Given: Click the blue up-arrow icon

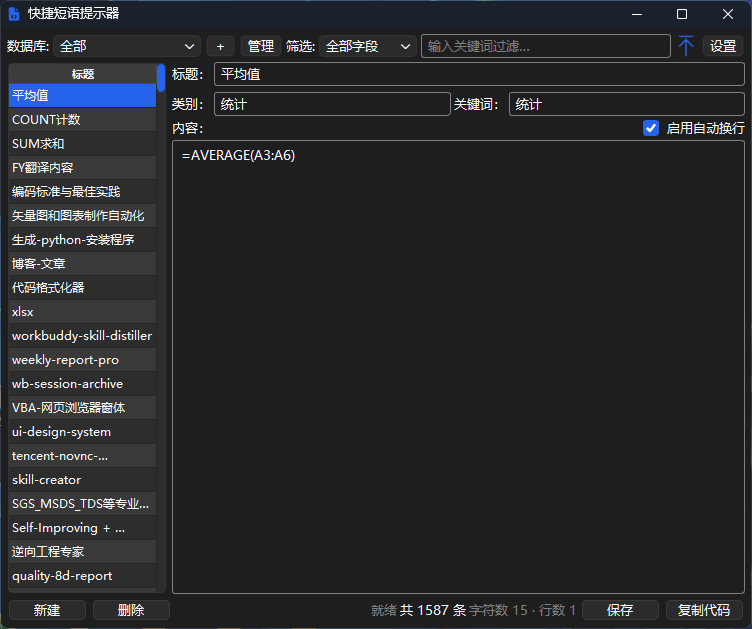Looking at the screenshot, I should tap(686, 46).
